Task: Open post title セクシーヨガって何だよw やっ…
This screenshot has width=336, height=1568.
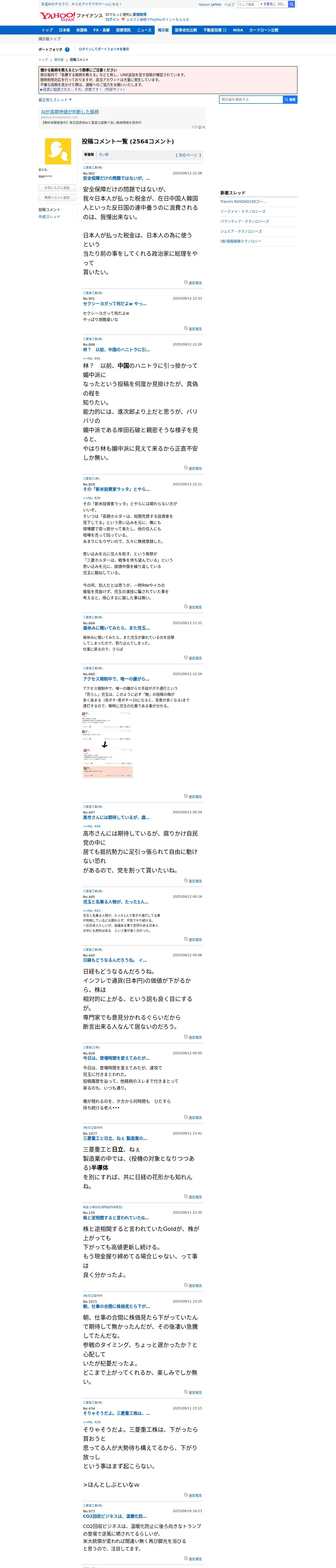Action: tap(115, 304)
